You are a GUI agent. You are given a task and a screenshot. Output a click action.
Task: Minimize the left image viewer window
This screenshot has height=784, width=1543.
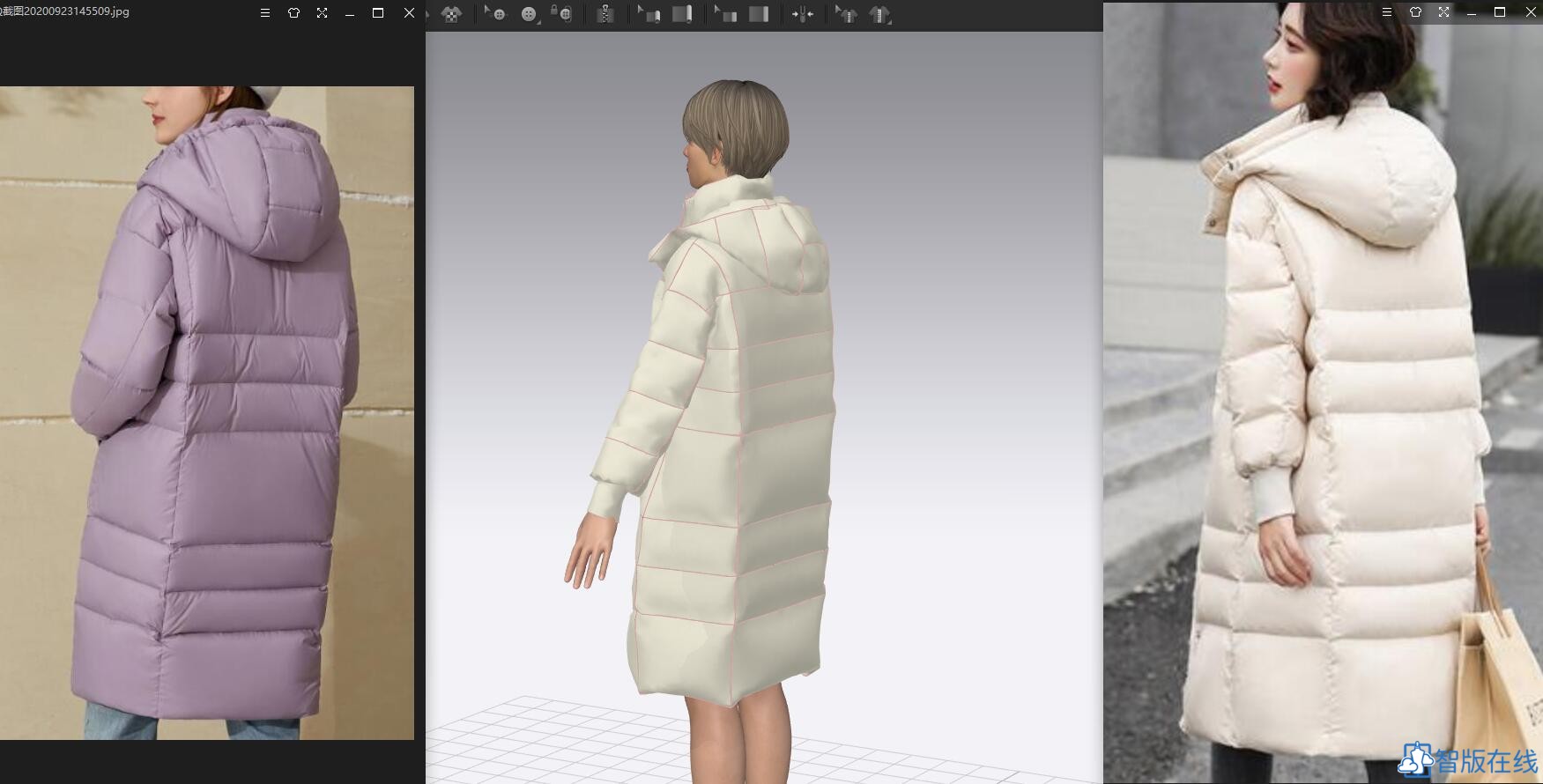(x=350, y=13)
